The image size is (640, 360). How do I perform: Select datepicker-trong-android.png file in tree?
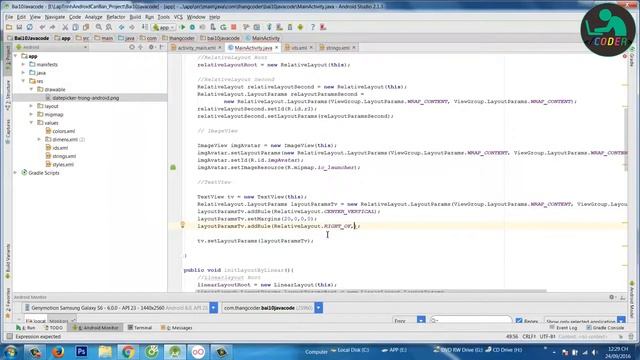[86, 98]
